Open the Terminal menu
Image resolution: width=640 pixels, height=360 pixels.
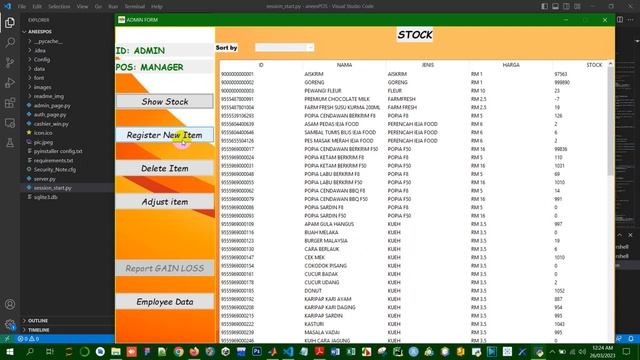click(x=135, y=7)
